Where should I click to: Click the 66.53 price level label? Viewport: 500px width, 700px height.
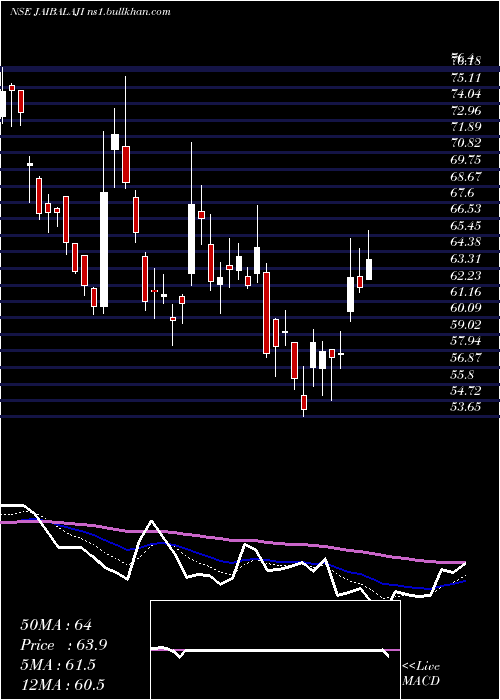tap(467, 209)
